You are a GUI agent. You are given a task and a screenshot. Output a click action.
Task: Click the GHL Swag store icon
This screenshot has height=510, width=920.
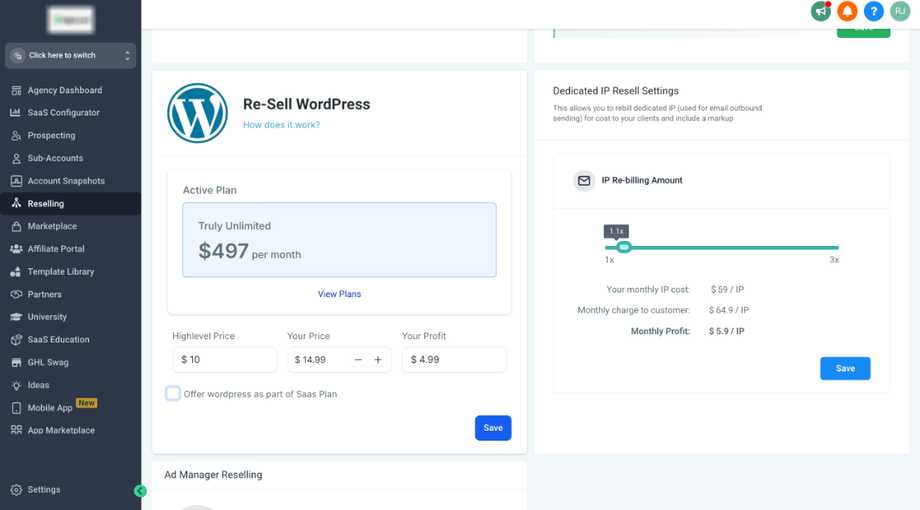16,363
